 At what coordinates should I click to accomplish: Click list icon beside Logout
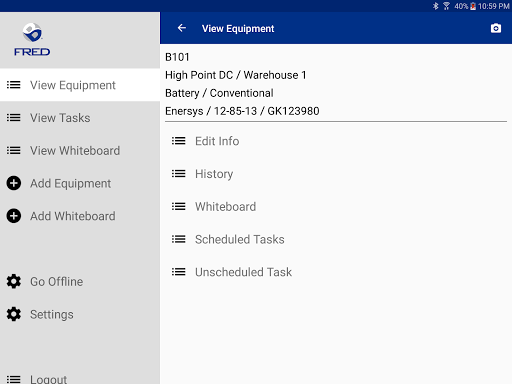(x=14, y=379)
